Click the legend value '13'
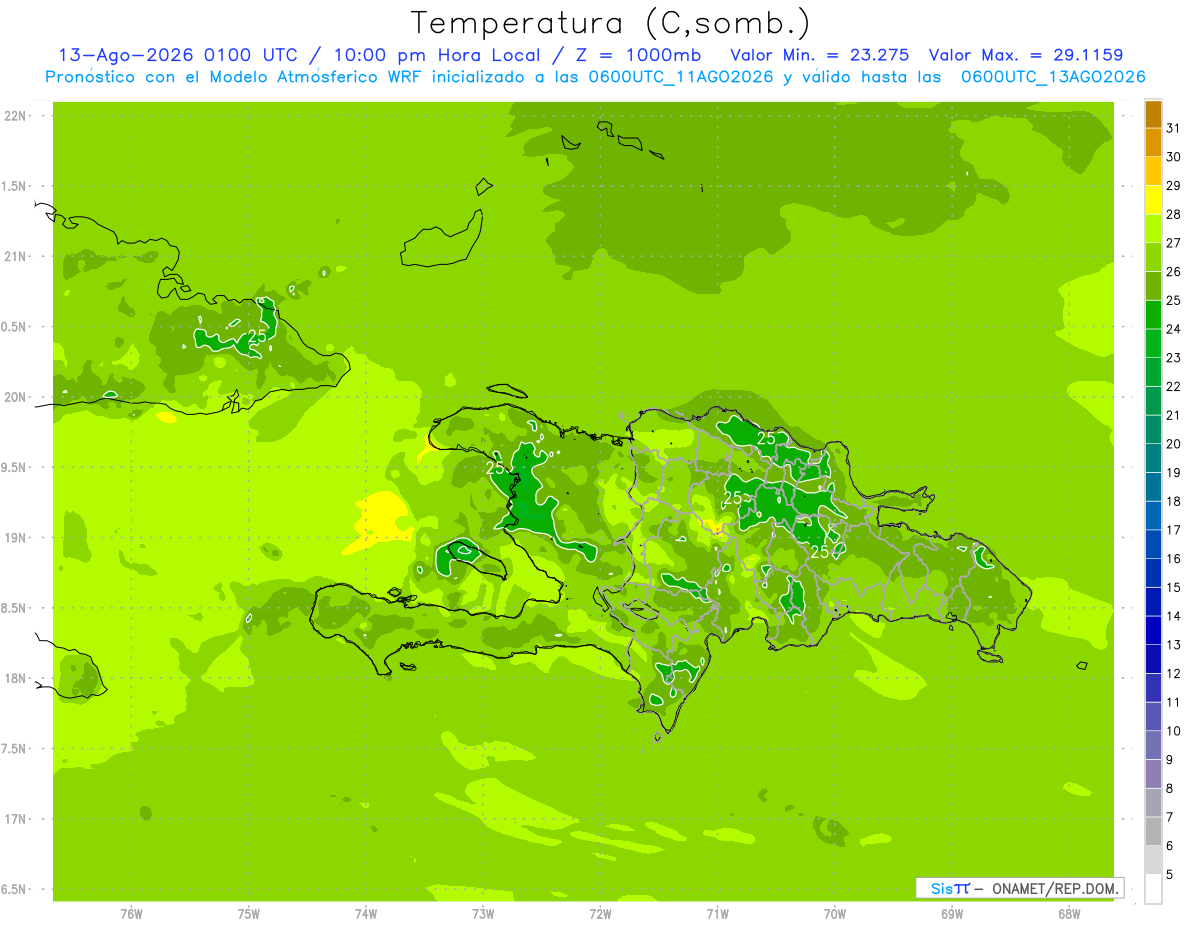This screenshot has height=927, width=1200. point(1173,644)
